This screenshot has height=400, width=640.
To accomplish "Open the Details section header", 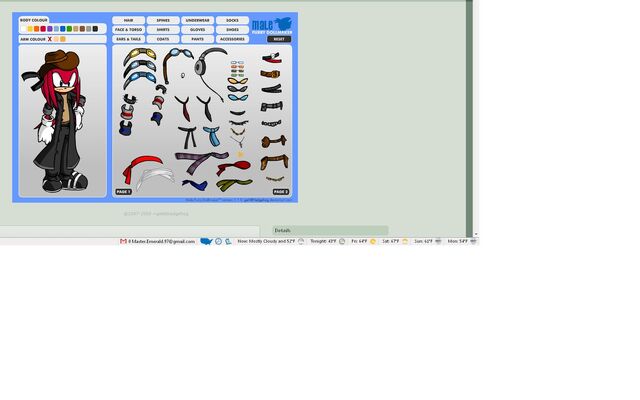I will point(330,231).
